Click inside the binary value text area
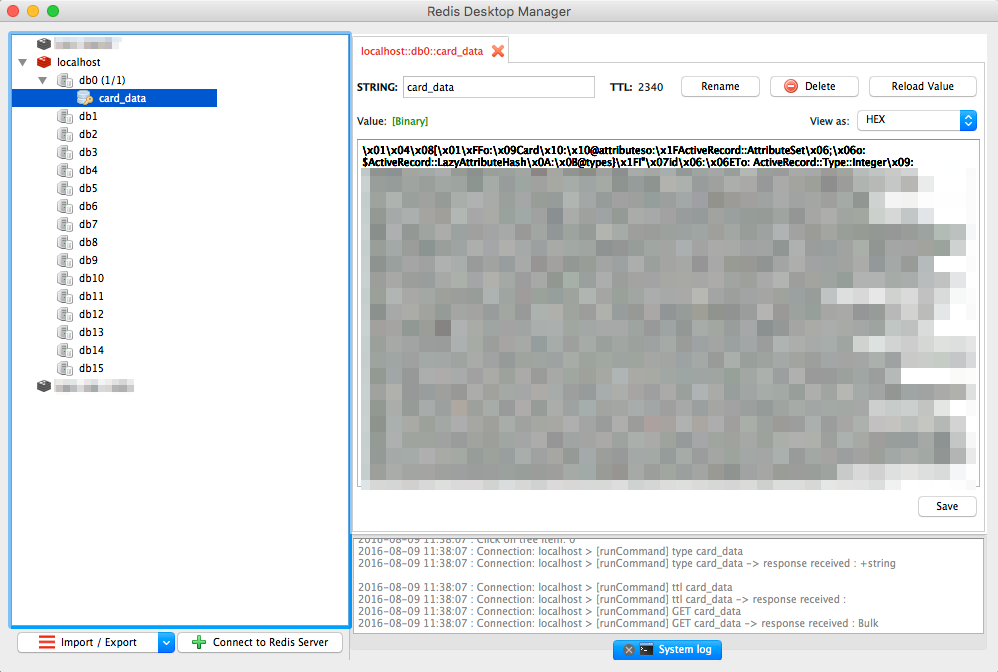 click(668, 314)
